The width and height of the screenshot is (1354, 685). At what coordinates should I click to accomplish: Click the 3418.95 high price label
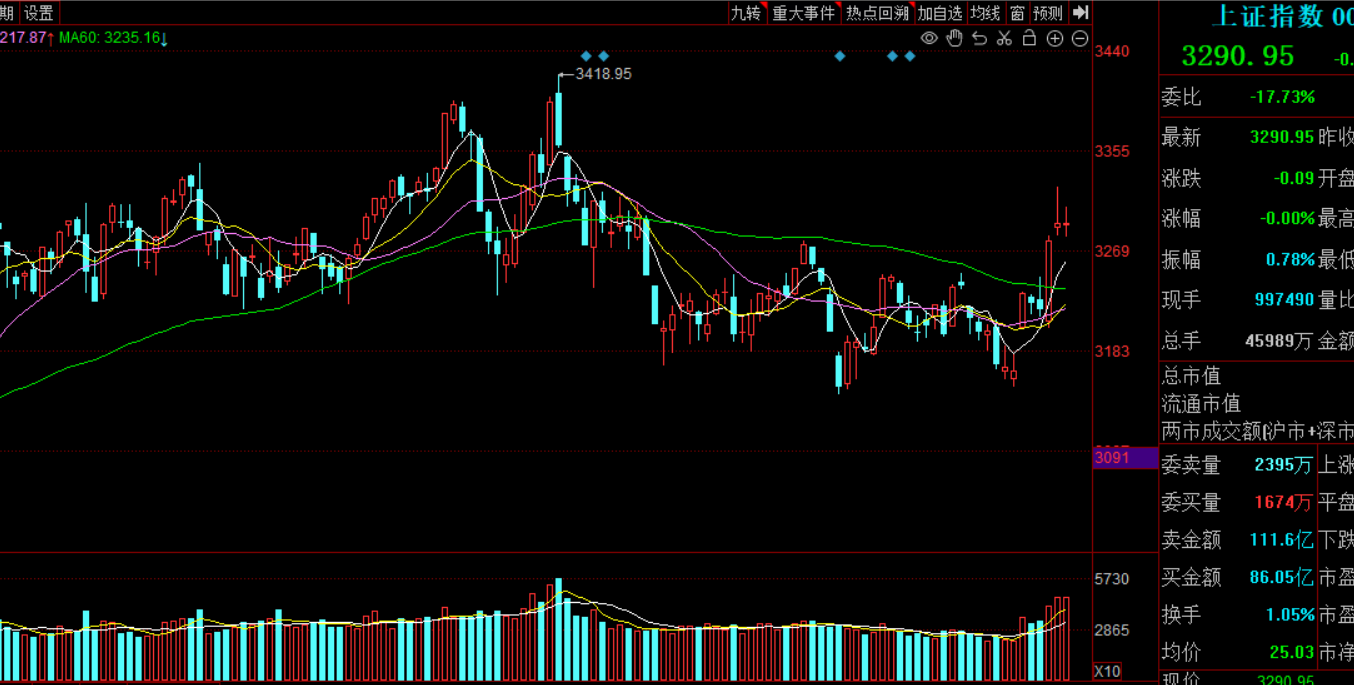click(x=604, y=73)
